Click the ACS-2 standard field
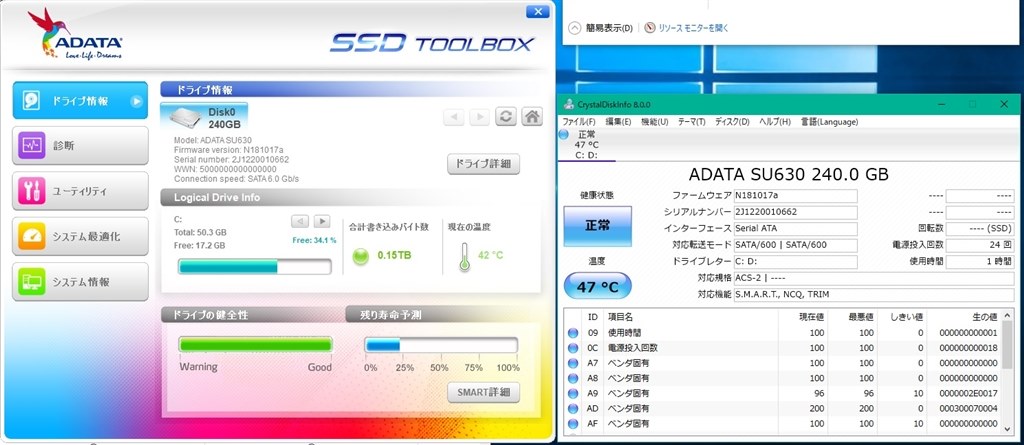The width and height of the screenshot is (1024, 445). coord(873,278)
